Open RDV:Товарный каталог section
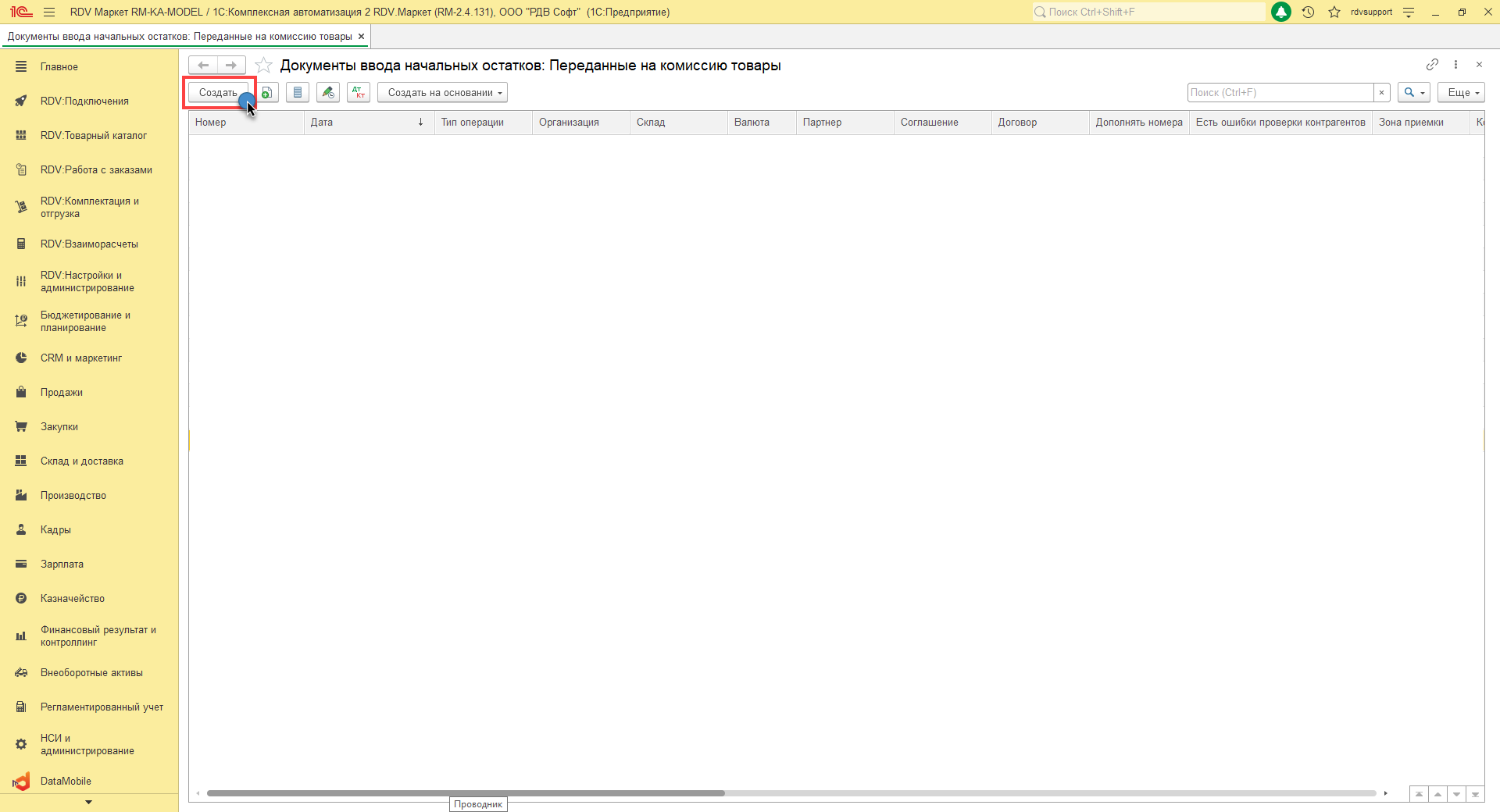This screenshot has width=1500, height=812. click(x=89, y=136)
